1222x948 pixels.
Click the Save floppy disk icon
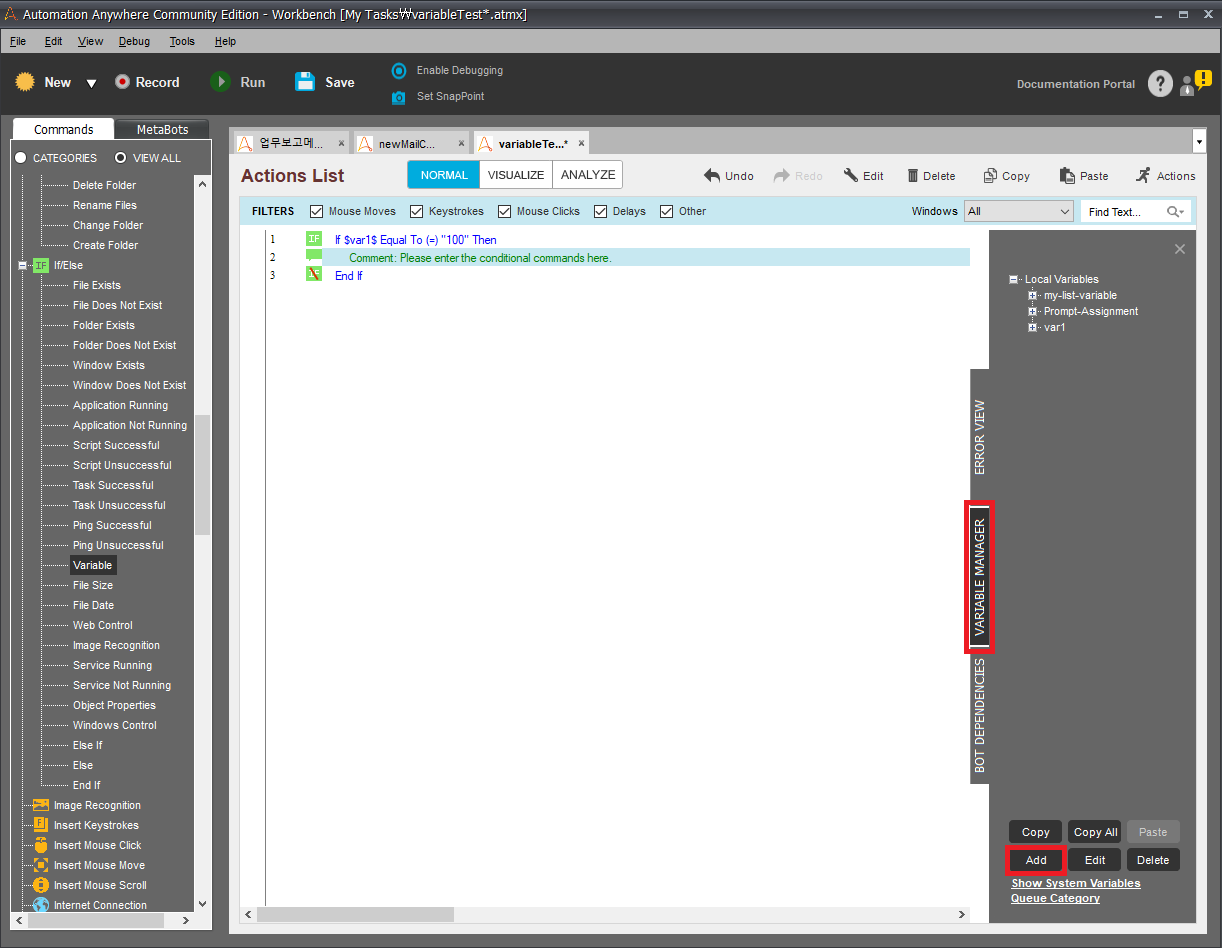[x=305, y=82]
